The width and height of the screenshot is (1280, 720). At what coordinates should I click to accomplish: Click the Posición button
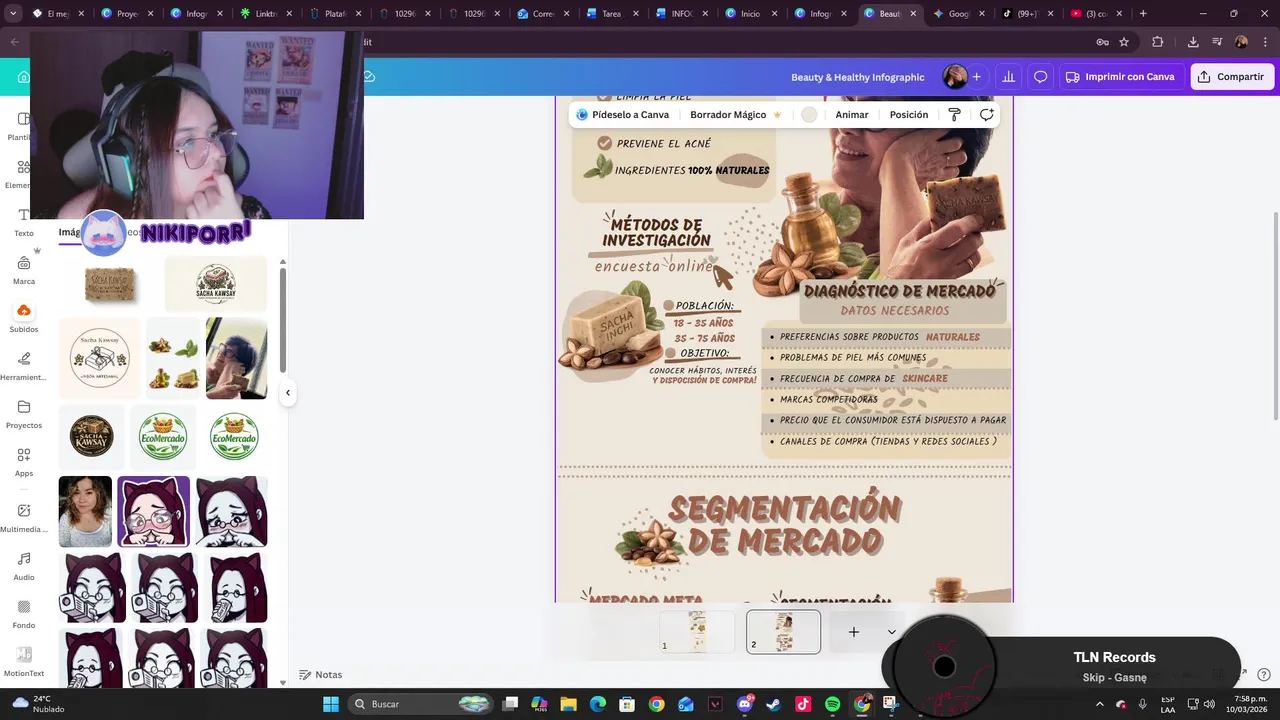click(909, 115)
